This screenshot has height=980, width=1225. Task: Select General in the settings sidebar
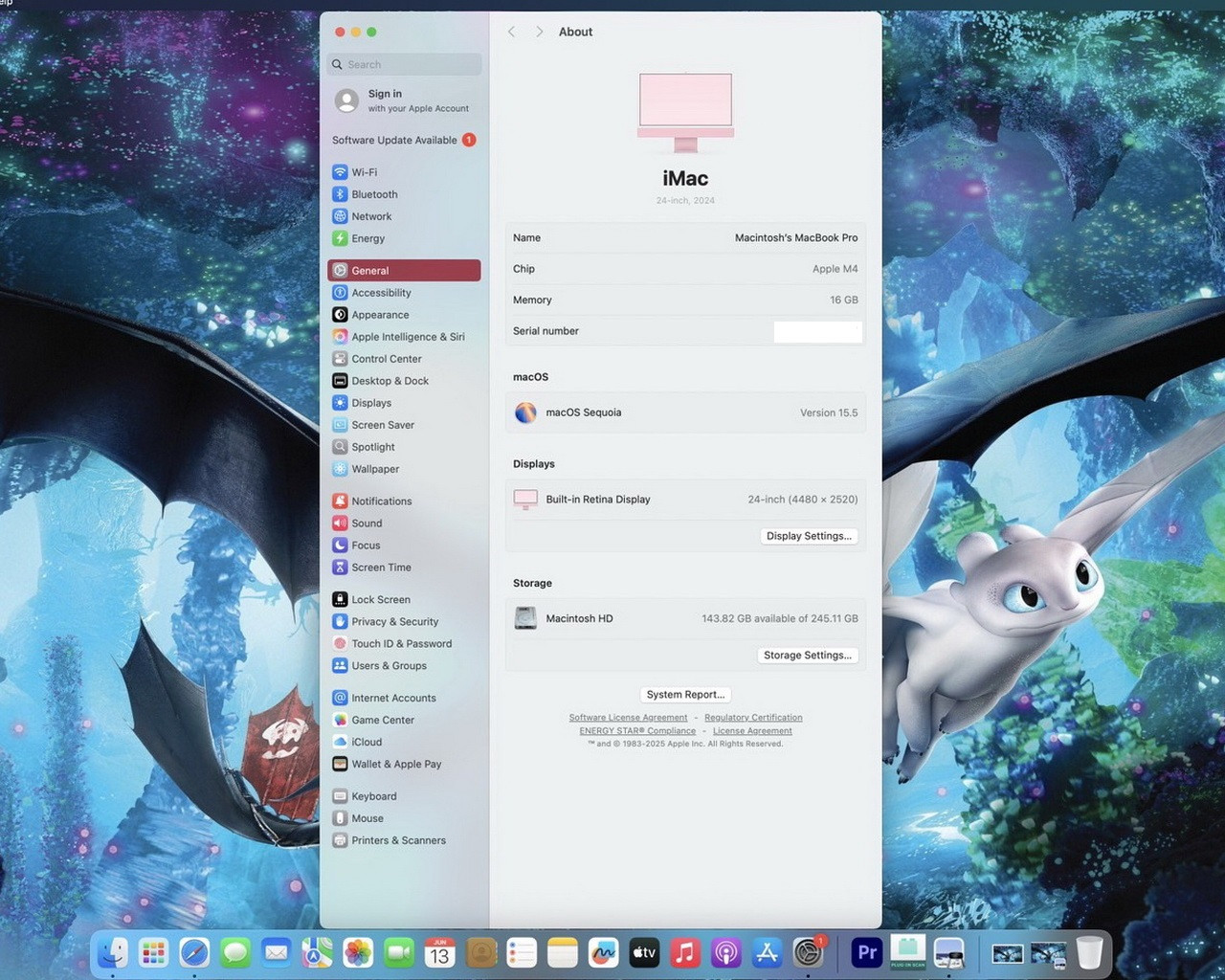(404, 271)
